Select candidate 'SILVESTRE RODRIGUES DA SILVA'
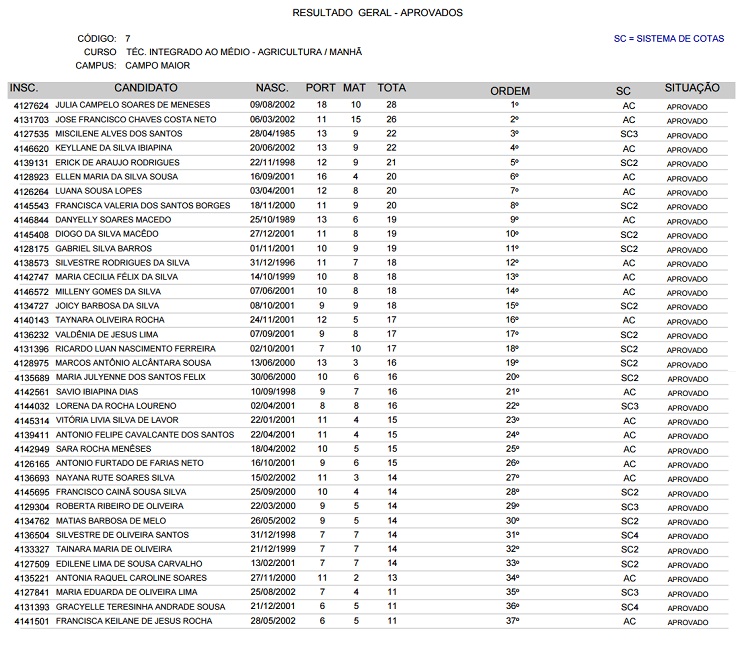748x656 pixels. click(122, 262)
